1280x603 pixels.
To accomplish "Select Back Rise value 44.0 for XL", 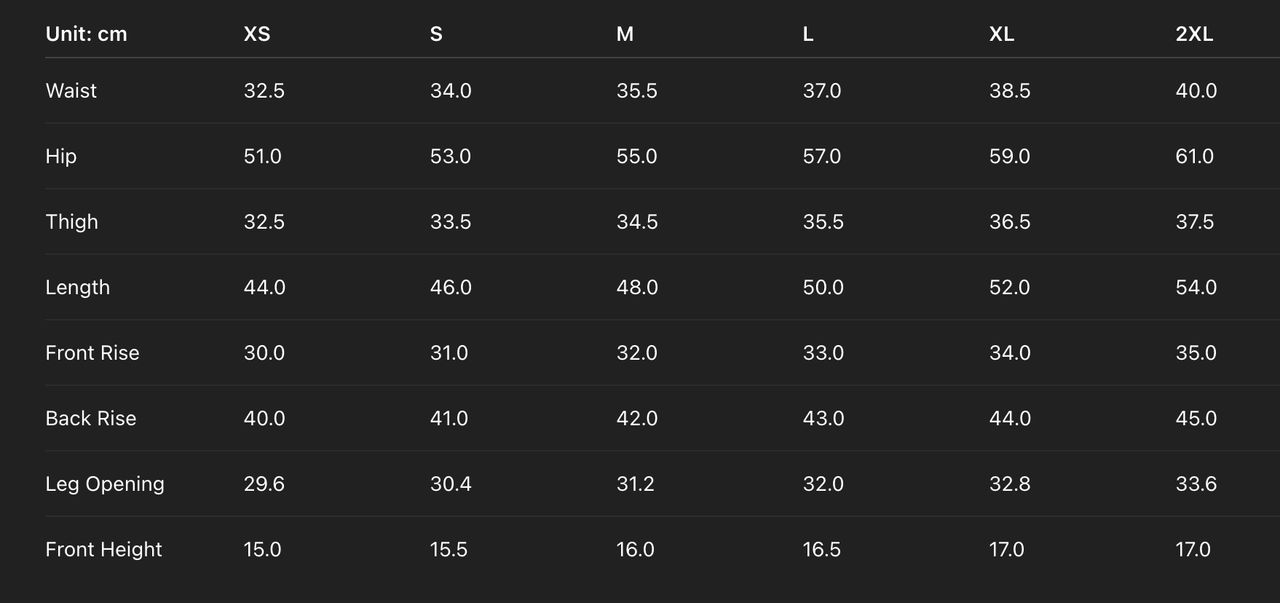I will [x=1010, y=419].
